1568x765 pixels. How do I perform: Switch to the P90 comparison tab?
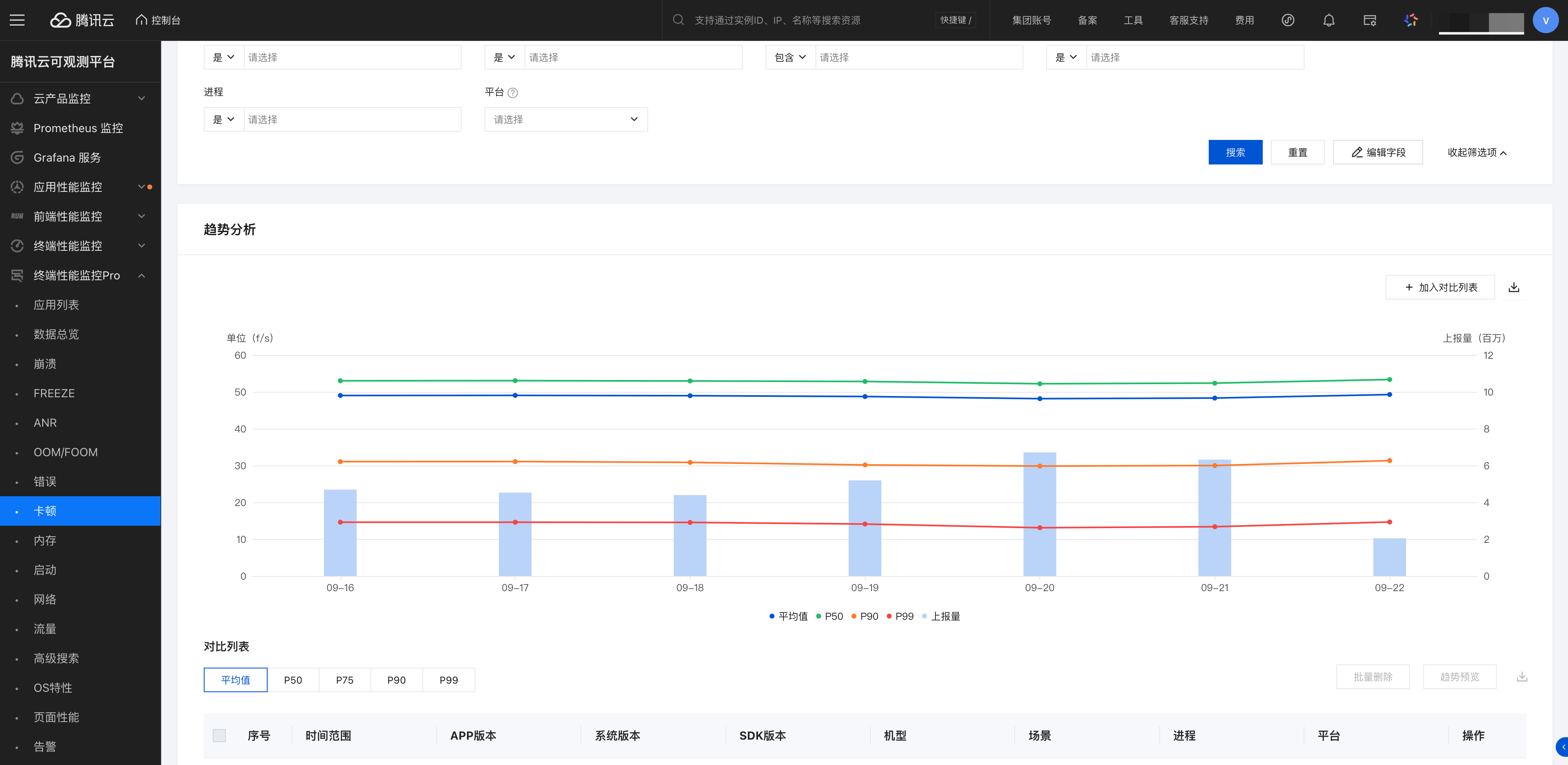coord(396,680)
